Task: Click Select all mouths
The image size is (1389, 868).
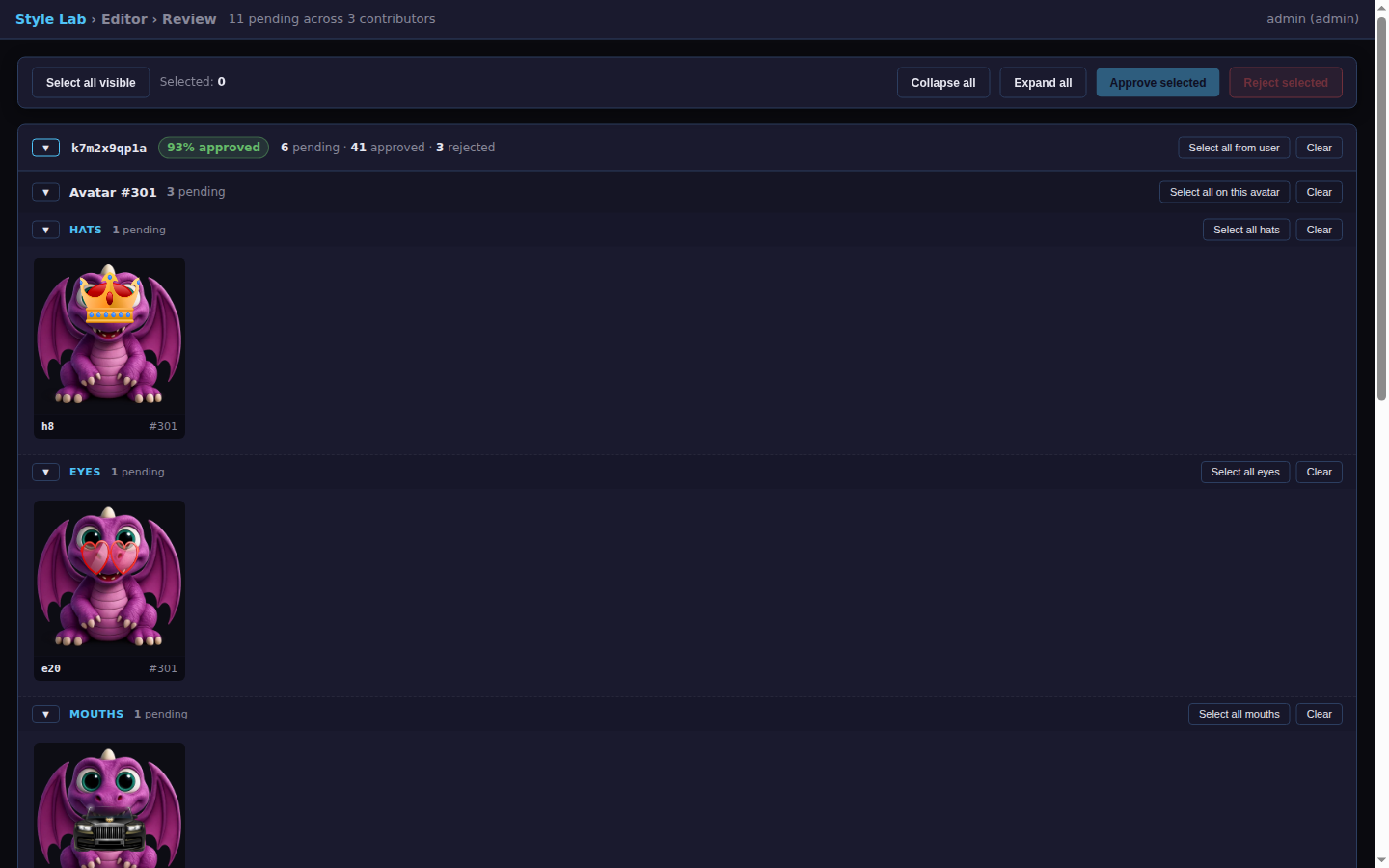Action: [1239, 714]
